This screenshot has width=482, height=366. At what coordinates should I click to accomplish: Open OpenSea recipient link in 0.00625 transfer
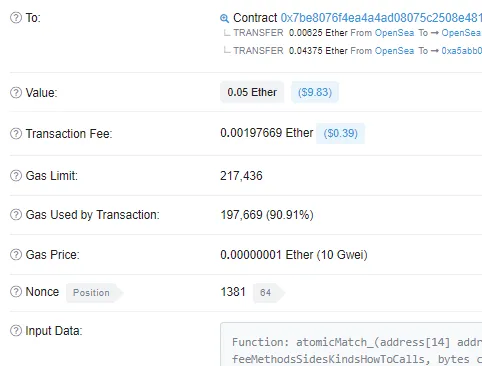click(x=462, y=33)
